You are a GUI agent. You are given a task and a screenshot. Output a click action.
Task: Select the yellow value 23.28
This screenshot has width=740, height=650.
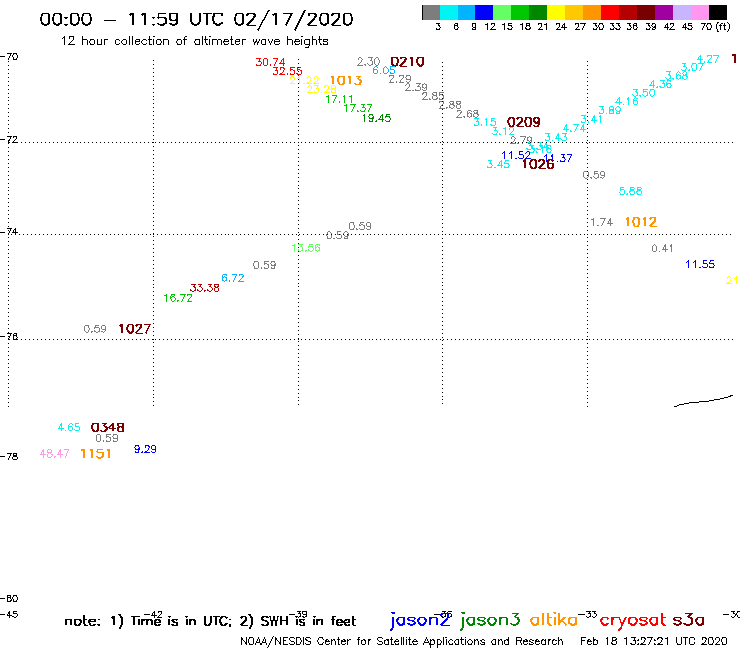(321, 89)
